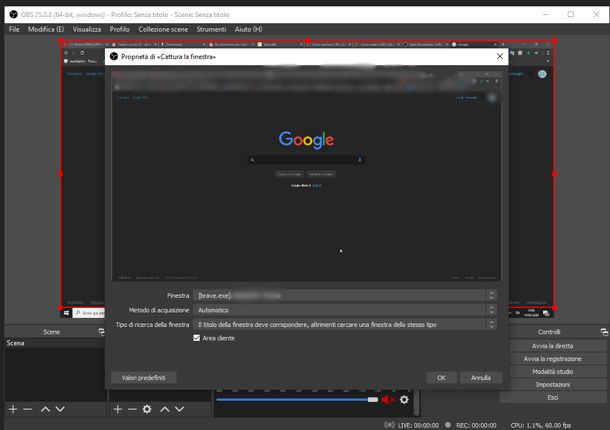Close the Cattura la finestra properties dialog

coord(500,56)
